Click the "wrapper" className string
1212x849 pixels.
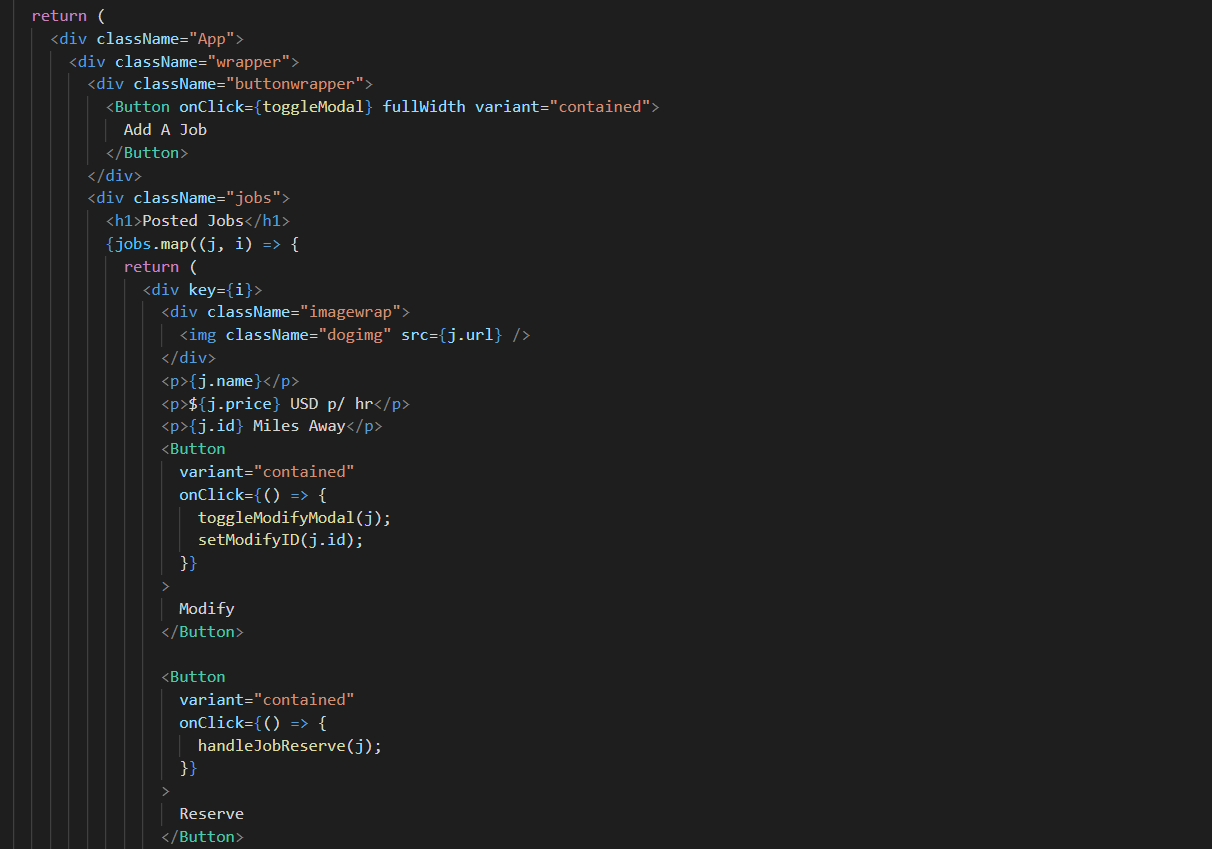tap(249, 62)
